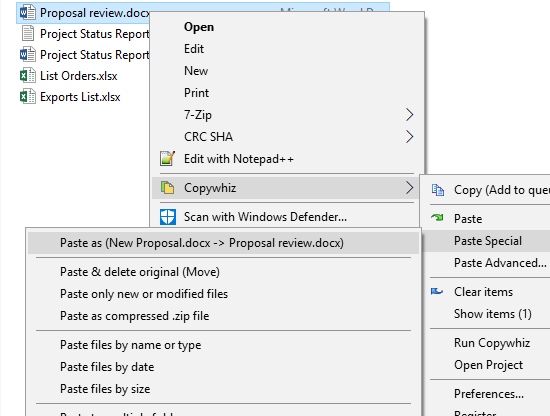Image resolution: width=550 pixels, height=416 pixels.
Task: Select Paste as compressed .zip file
Action: [x=223, y=316]
